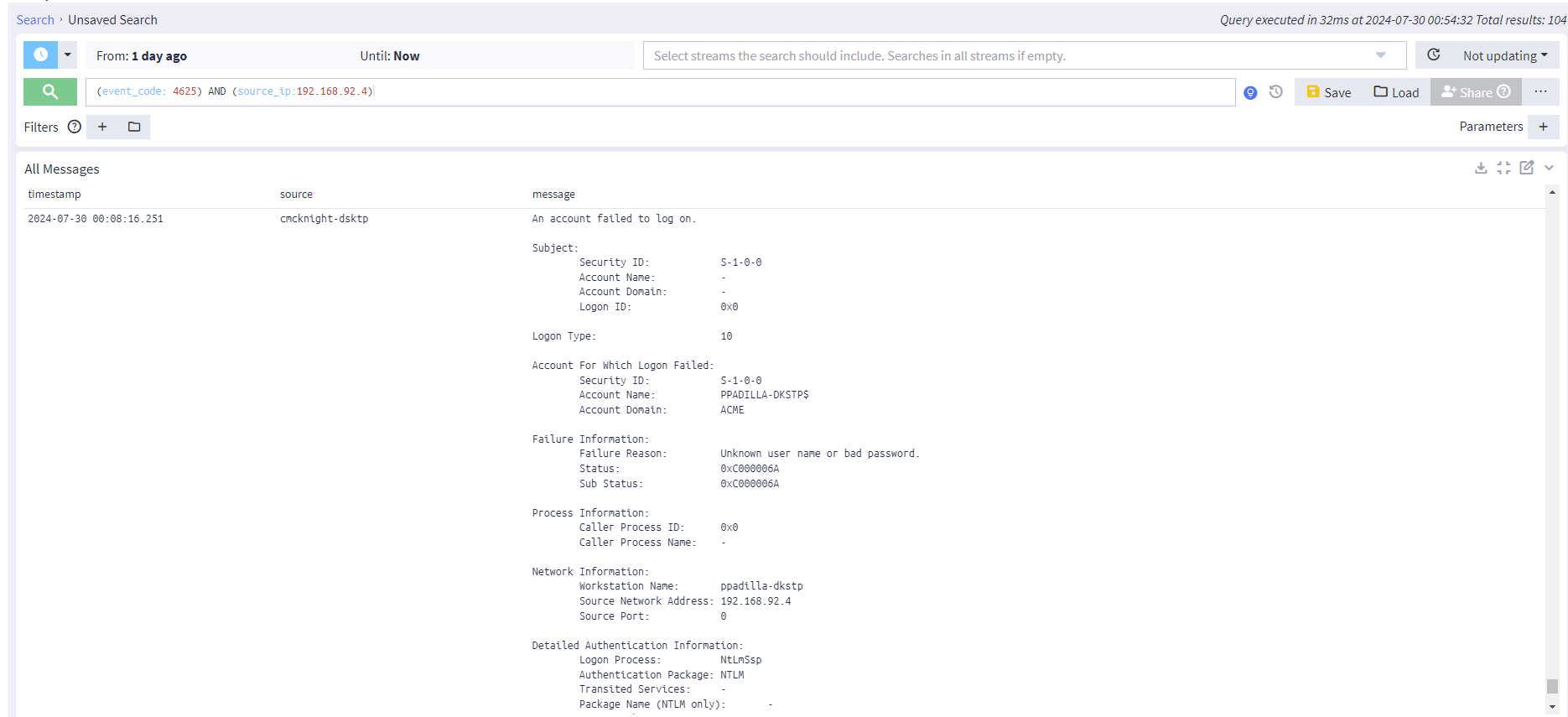Click the blue clock time range icon
The width and height of the screenshot is (1568, 717).
point(40,55)
